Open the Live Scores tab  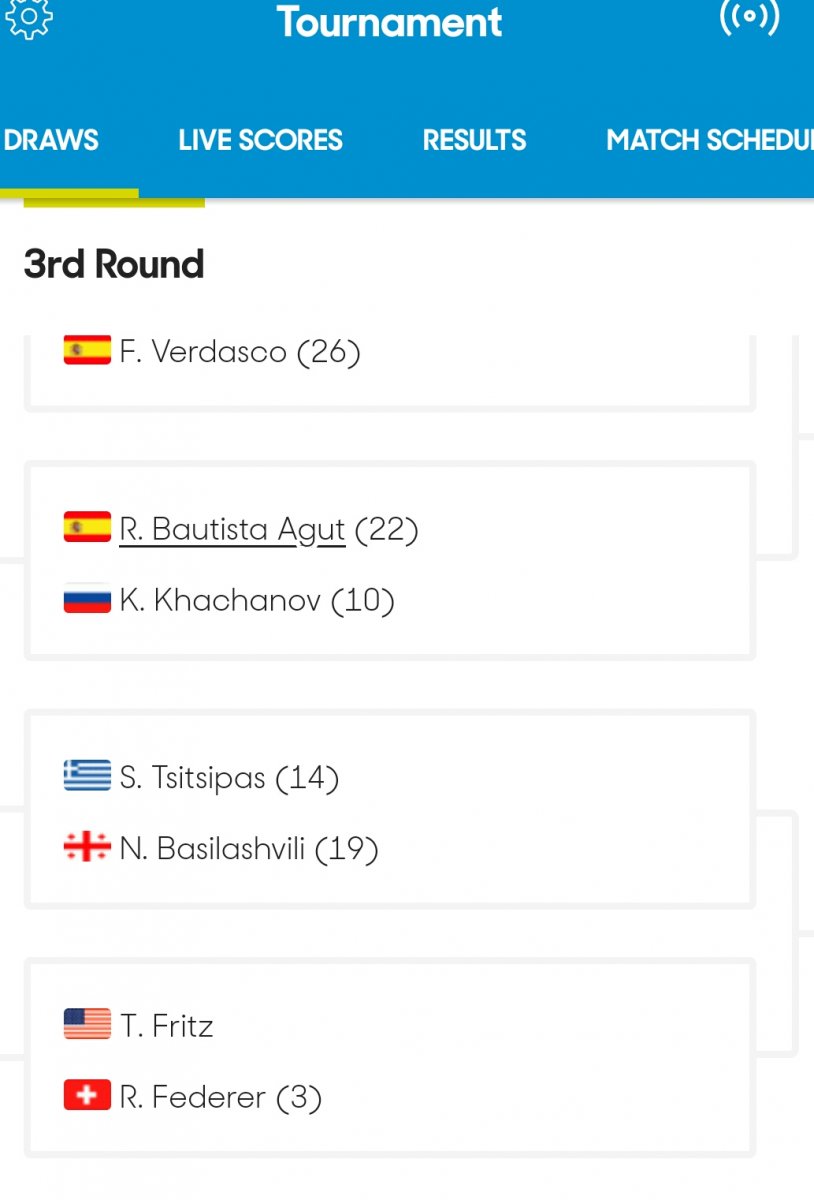260,140
